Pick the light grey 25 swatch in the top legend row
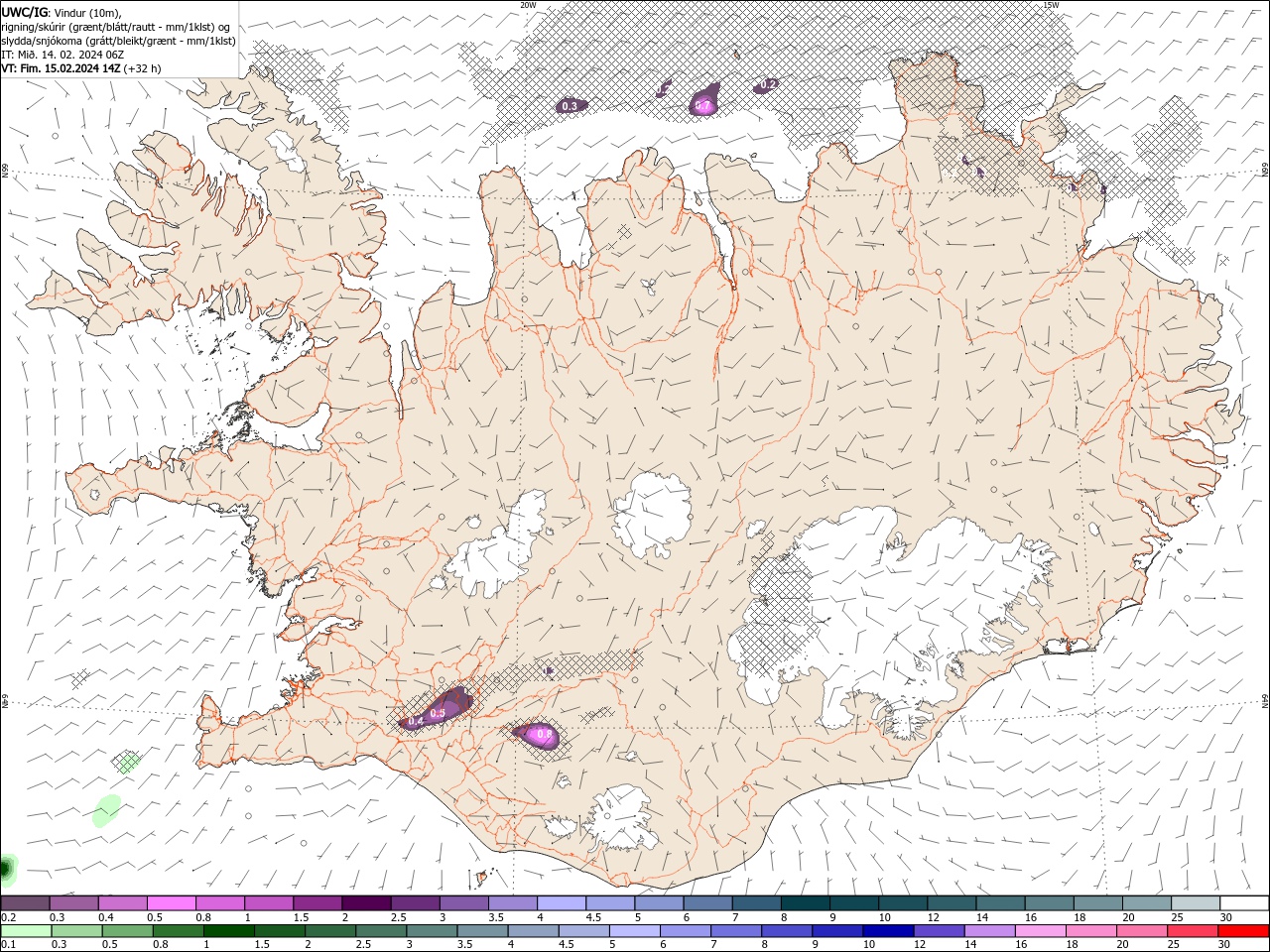1270x952 pixels. pyautogui.click(x=1197, y=903)
